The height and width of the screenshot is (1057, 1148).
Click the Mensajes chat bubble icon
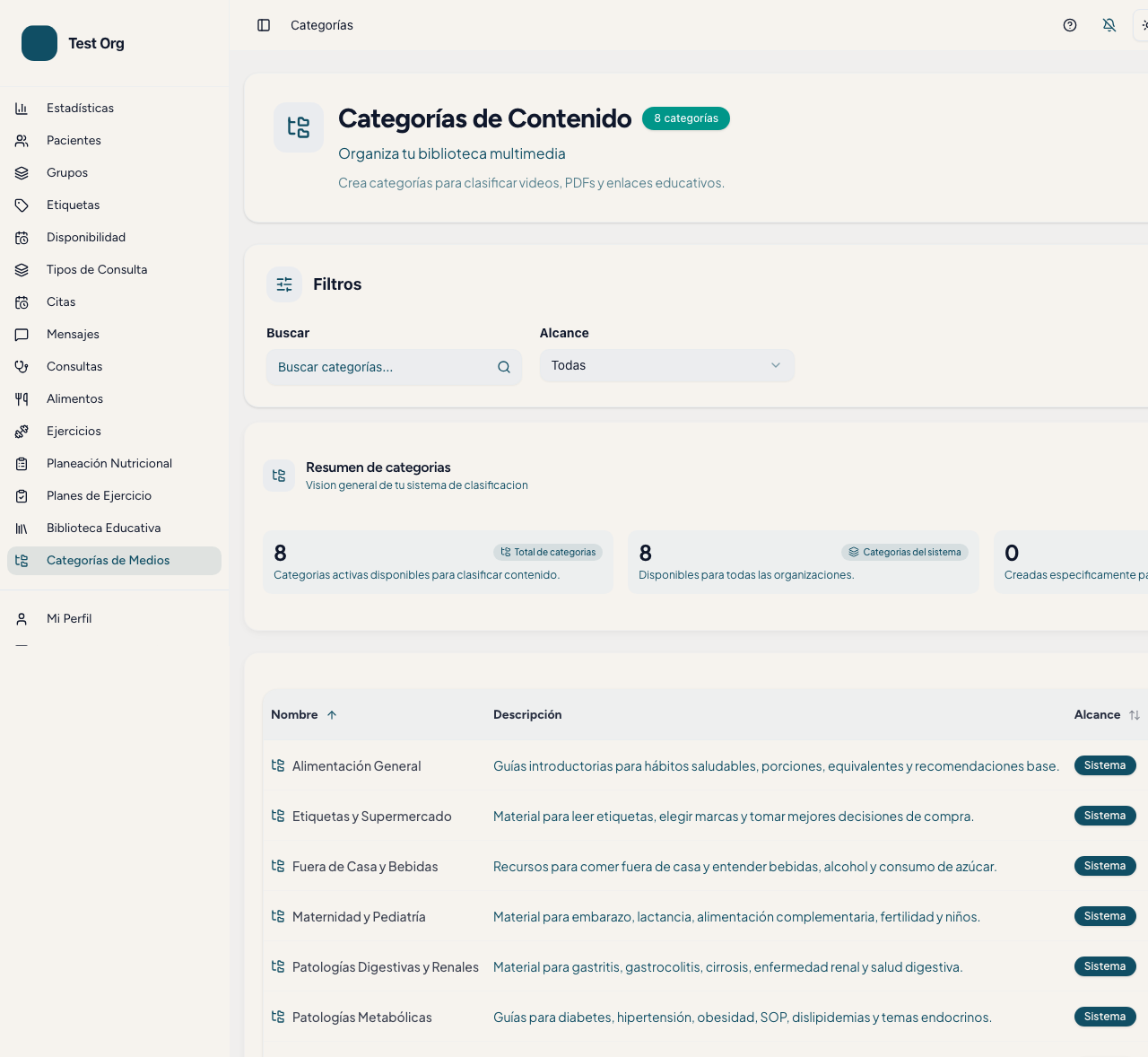pos(22,334)
